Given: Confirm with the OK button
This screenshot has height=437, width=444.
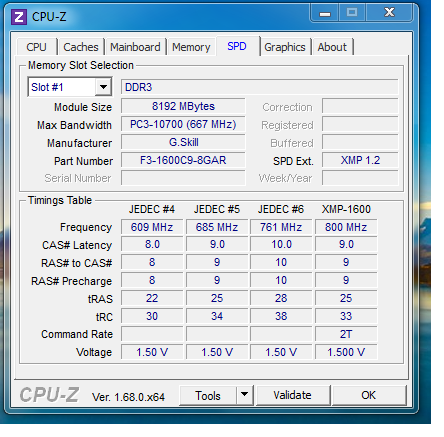Looking at the screenshot, I should point(369,395).
